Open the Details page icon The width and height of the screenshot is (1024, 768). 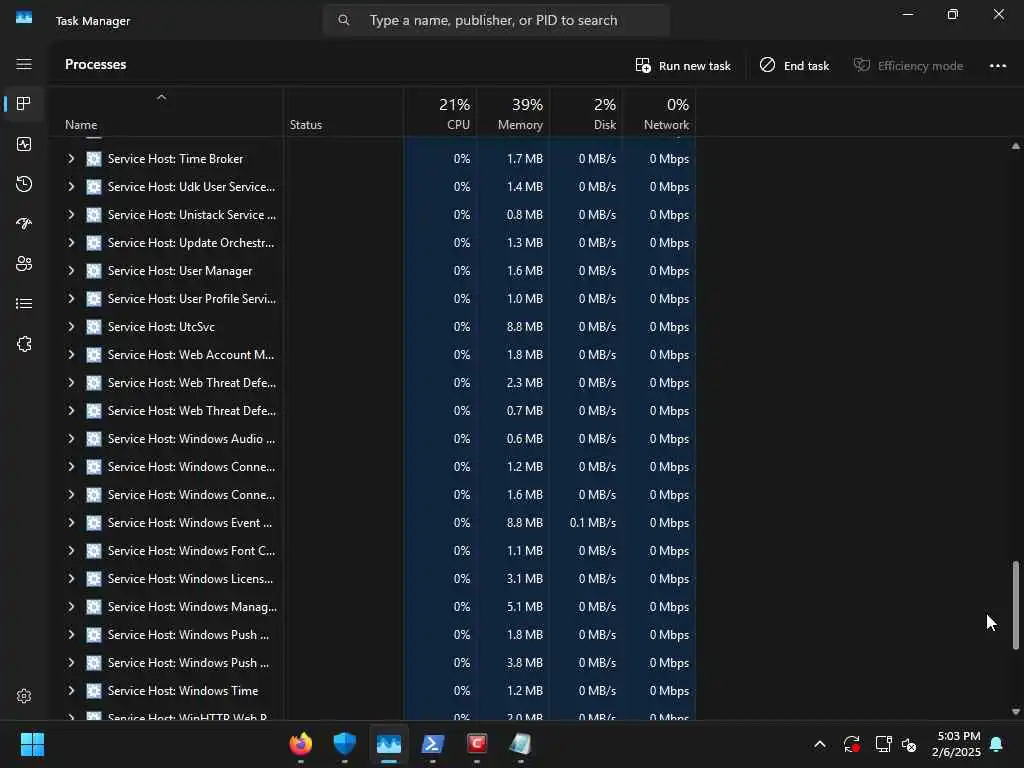click(24, 304)
